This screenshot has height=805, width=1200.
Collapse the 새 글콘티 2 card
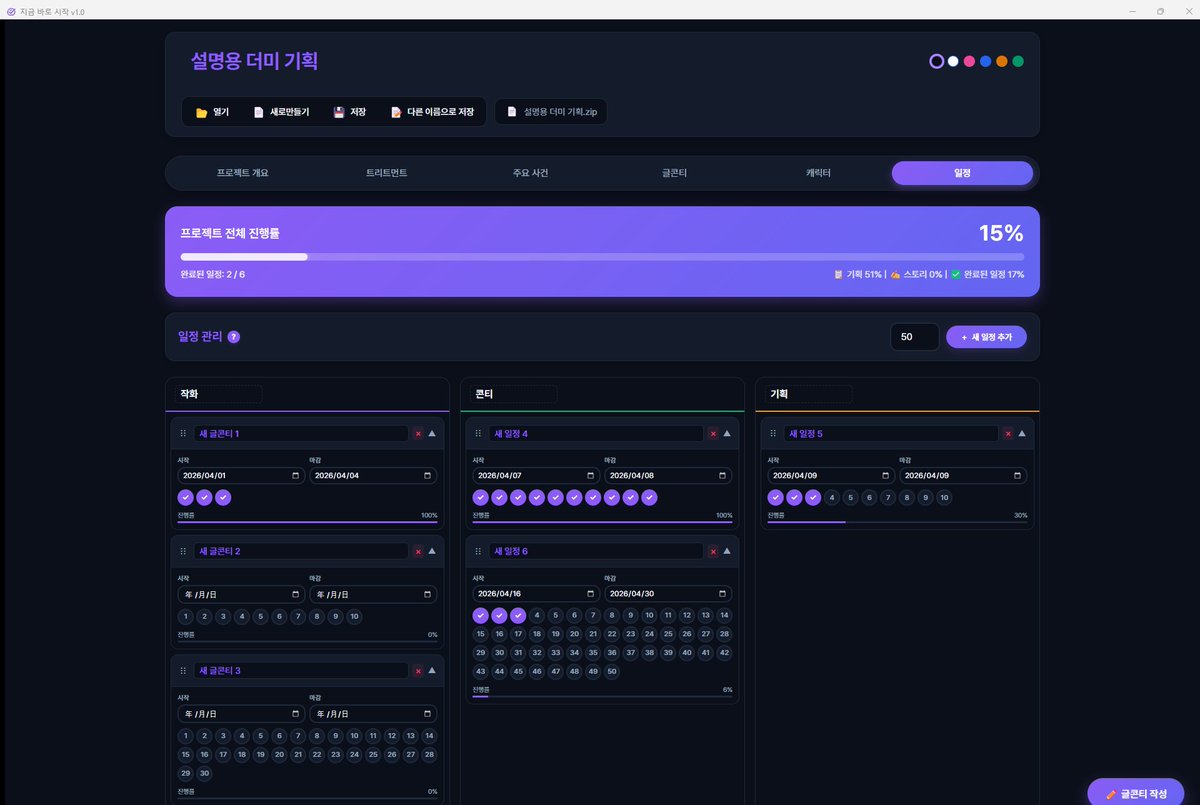[432, 551]
